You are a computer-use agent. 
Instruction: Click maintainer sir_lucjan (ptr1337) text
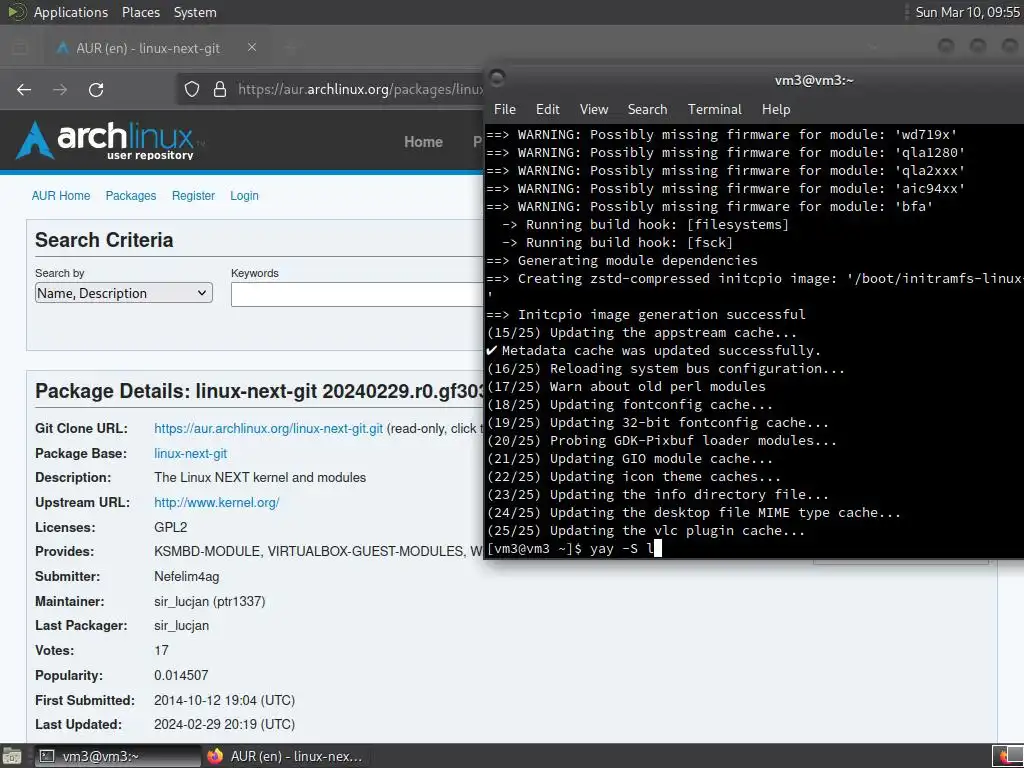click(x=210, y=601)
